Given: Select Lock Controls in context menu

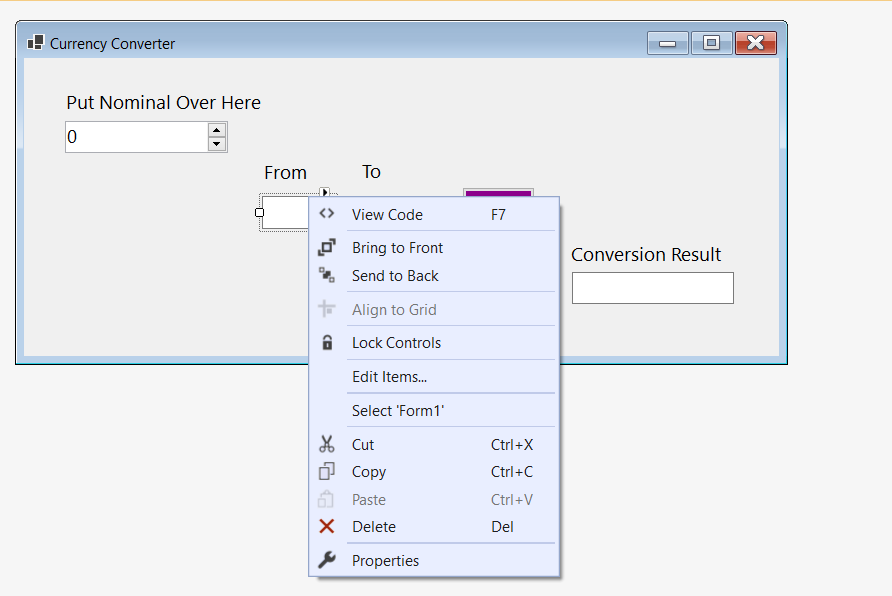Looking at the screenshot, I should coord(435,343).
